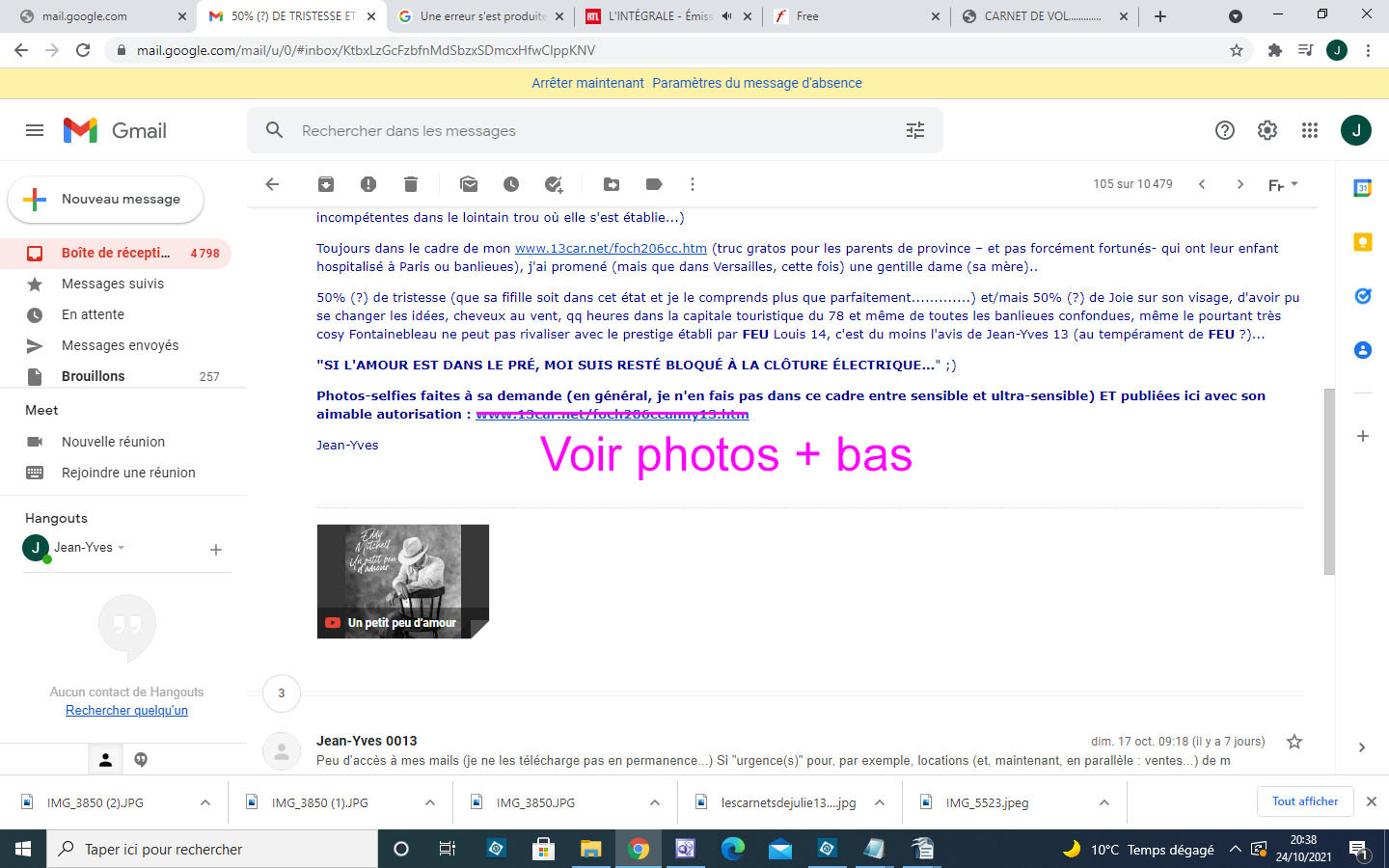Open Chrome extensions puzzle icon
Screen dimensions: 1389x868
[1275, 50]
